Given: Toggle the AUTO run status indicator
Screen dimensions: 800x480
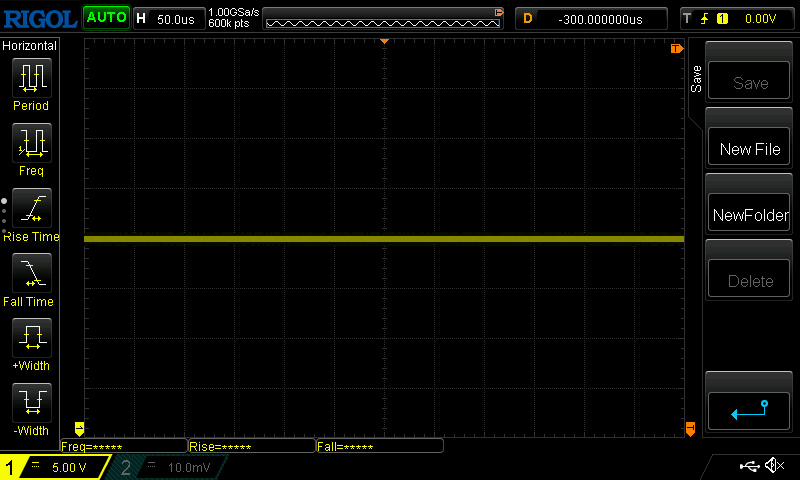Looking at the screenshot, I should coord(105,18).
